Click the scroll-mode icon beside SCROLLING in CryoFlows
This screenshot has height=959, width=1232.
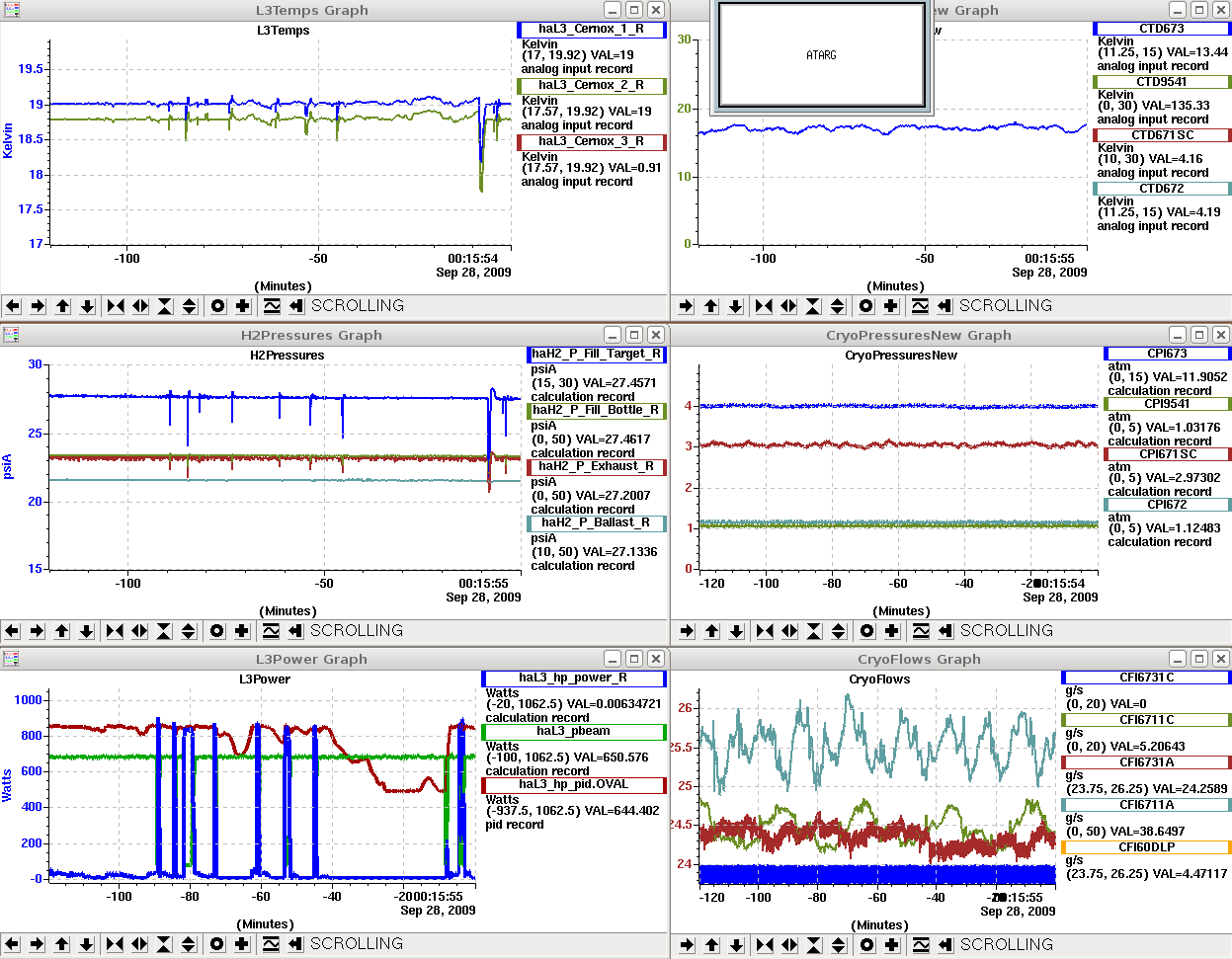945,944
